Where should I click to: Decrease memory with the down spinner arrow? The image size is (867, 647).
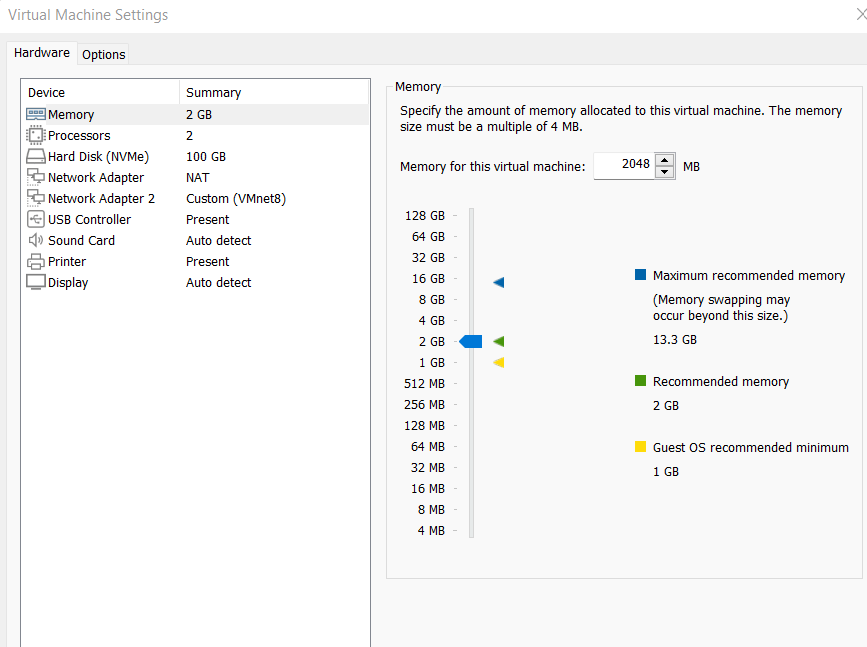coord(665,172)
